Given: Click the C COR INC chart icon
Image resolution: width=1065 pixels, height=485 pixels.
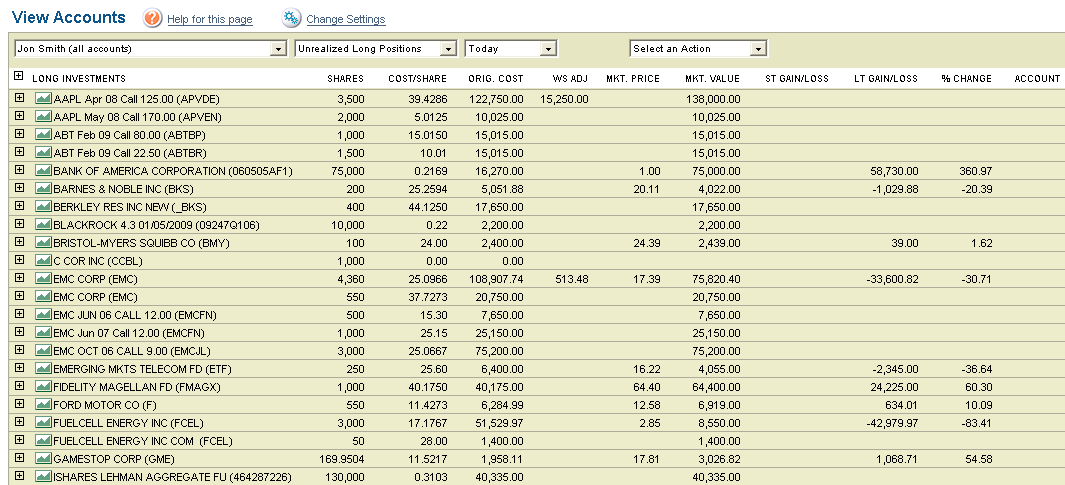Looking at the screenshot, I should (43, 261).
